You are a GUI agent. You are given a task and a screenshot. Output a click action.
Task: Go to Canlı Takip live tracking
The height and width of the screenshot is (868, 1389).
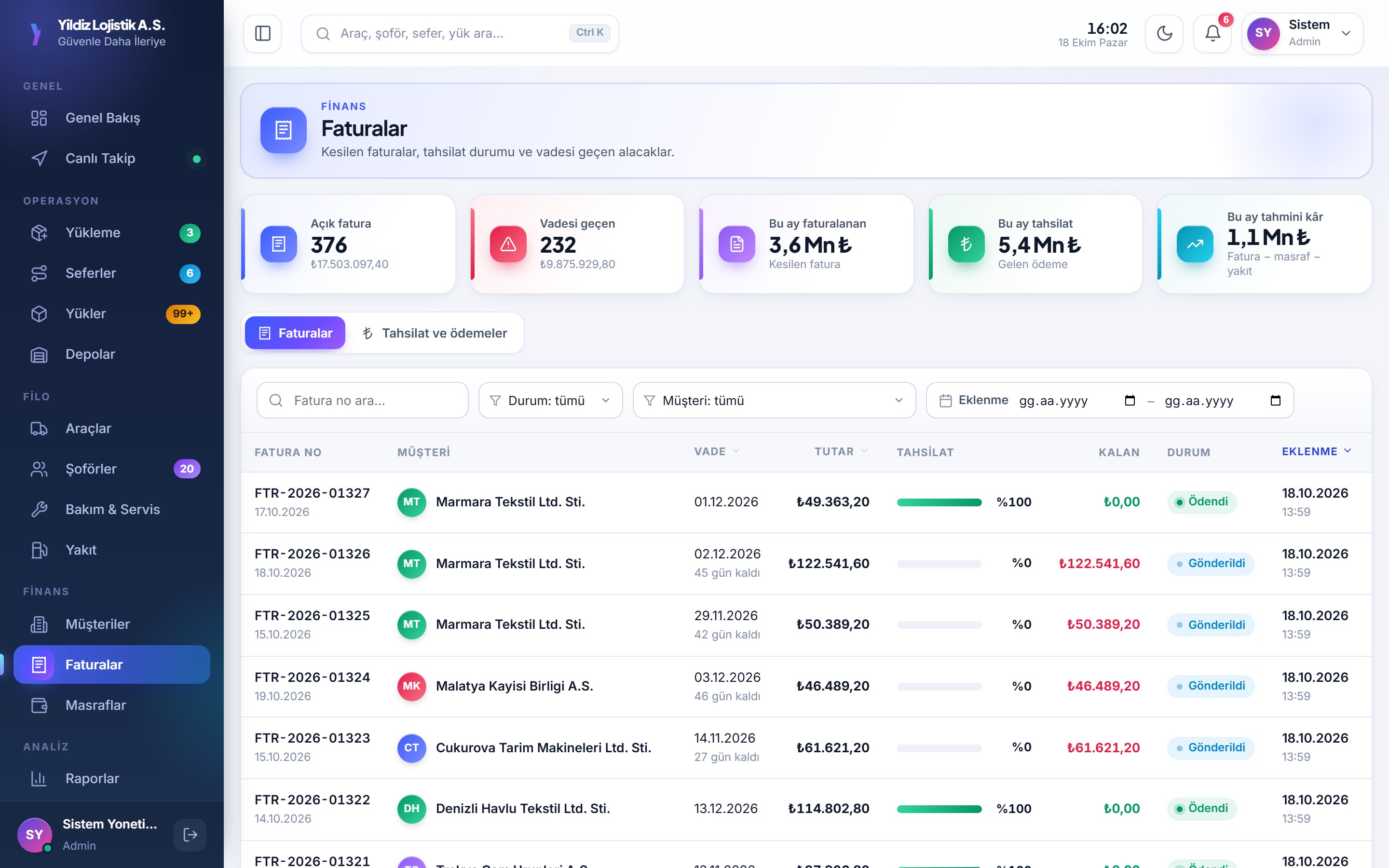[x=112, y=159]
